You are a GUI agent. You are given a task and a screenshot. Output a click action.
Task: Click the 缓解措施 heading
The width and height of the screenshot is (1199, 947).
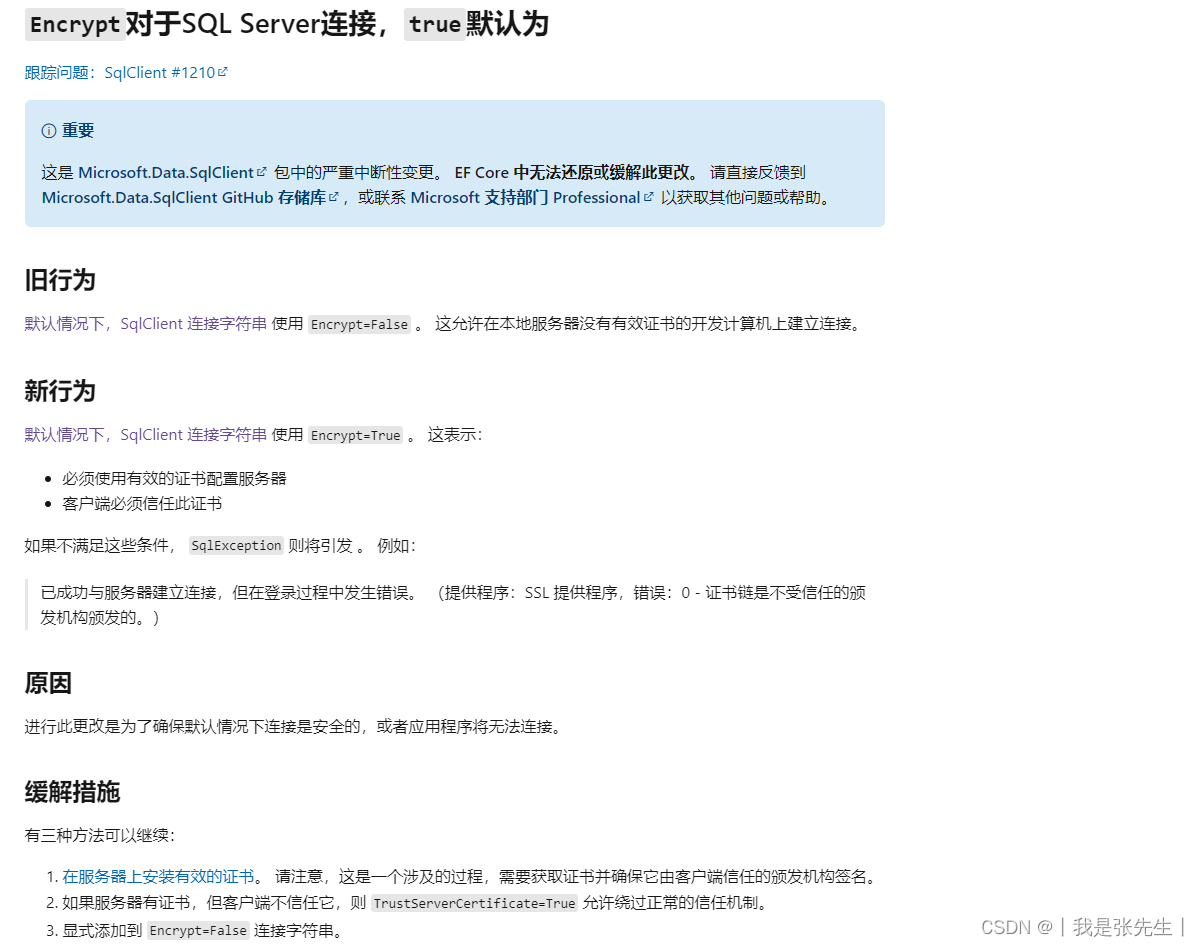point(72,792)
